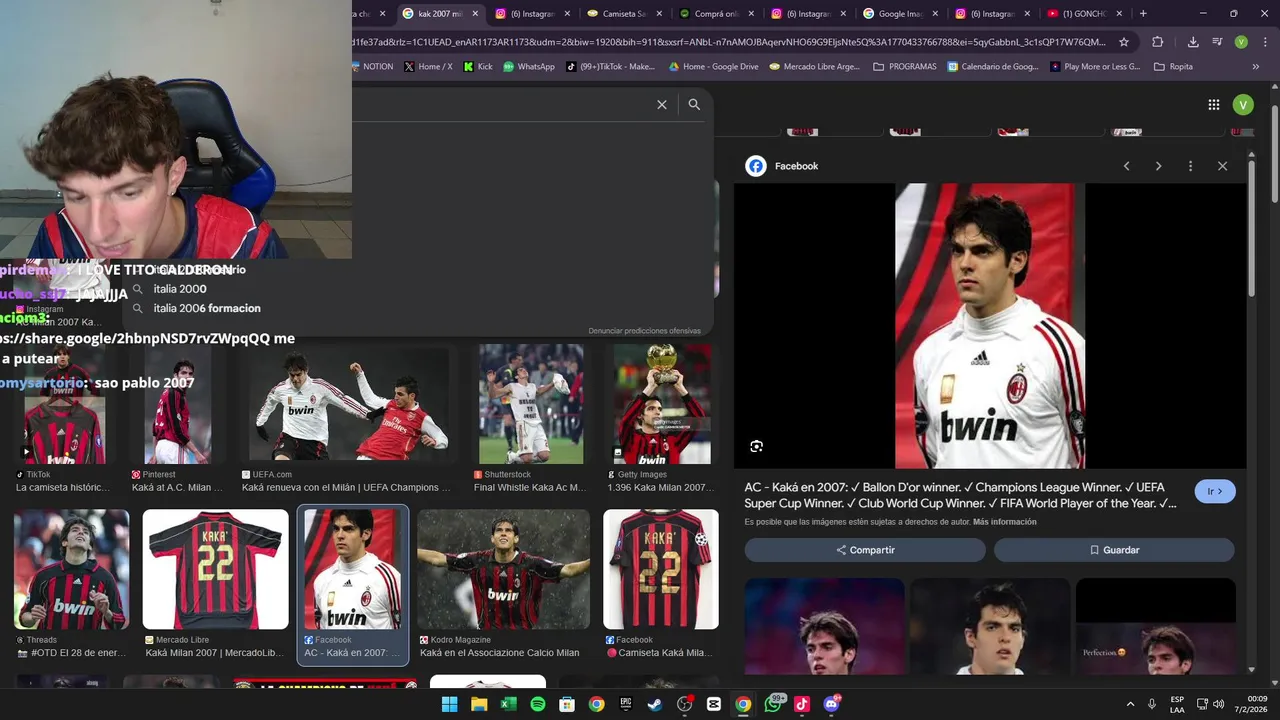Show previous image with left arrow in panel
This screenshot has width=1280, height=720.
point(1126,166)
